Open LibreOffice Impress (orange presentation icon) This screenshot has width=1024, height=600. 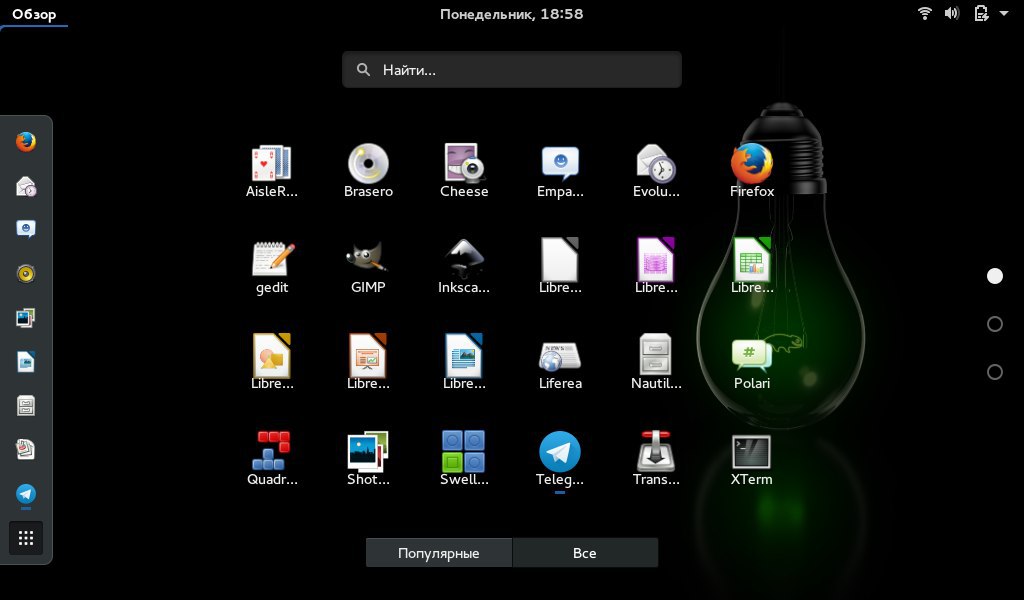point(368,363)
